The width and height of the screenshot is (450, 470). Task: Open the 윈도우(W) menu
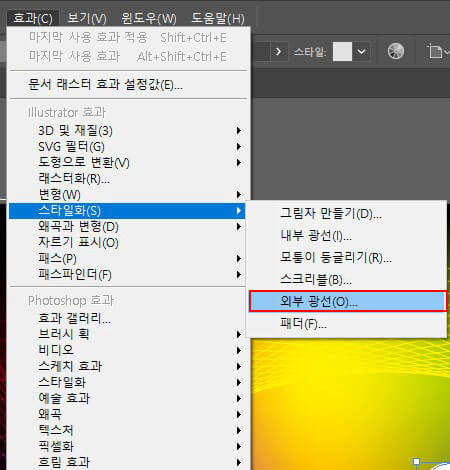click(x=149, y=18)
